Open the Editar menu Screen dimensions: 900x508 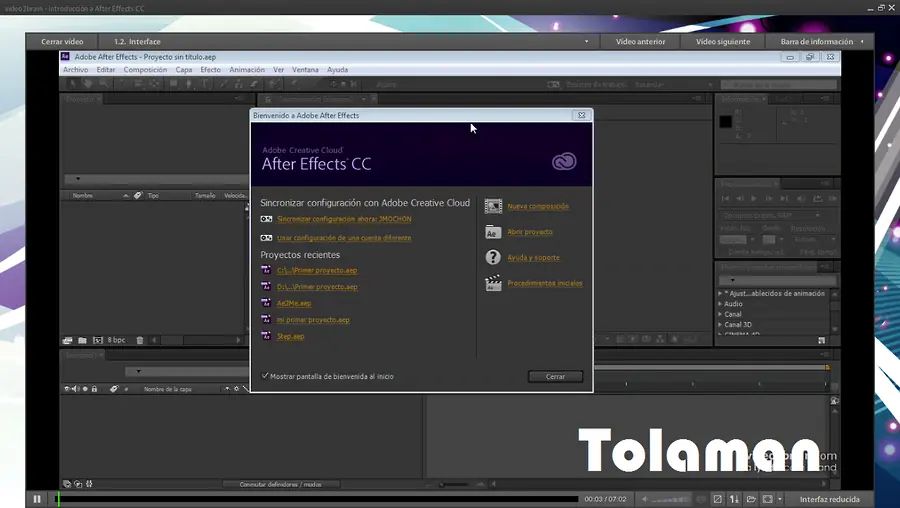[x=106, y=69]
